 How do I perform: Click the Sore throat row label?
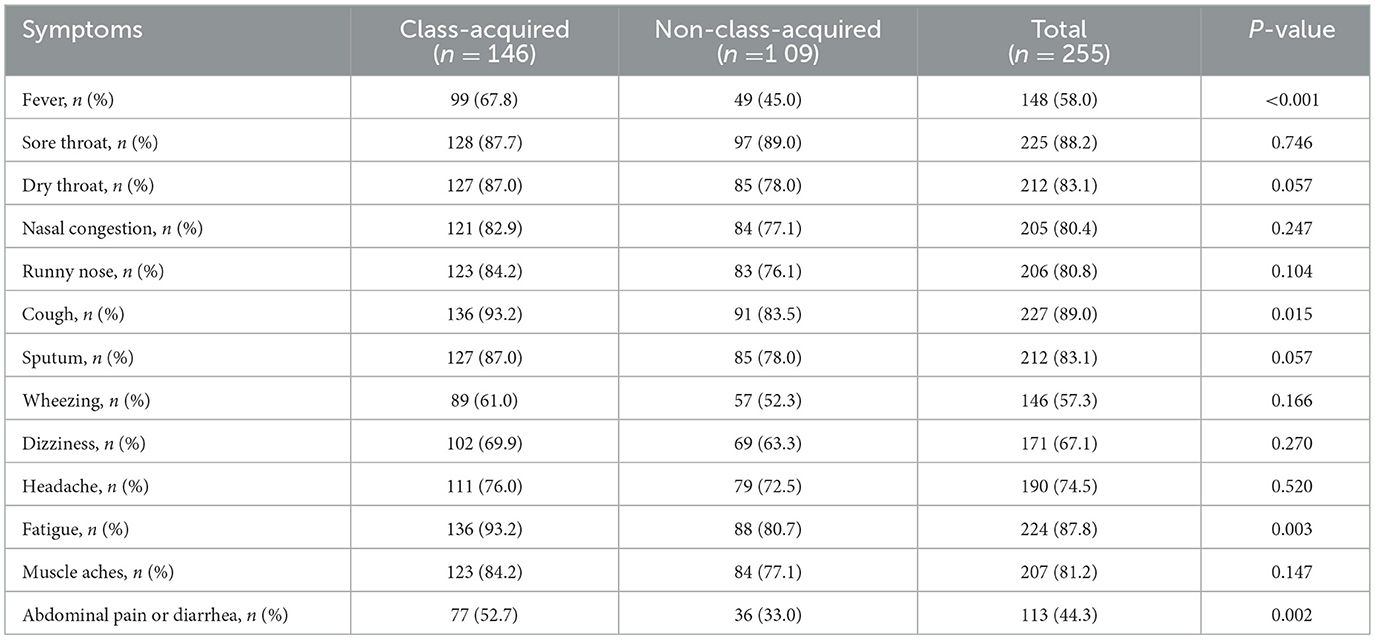(x=90, y=142)
